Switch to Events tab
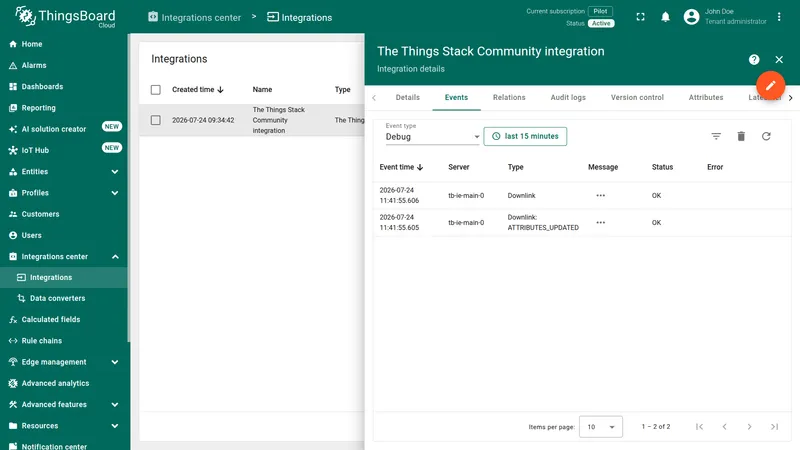 pyautogui.click(x=456, y=97)
